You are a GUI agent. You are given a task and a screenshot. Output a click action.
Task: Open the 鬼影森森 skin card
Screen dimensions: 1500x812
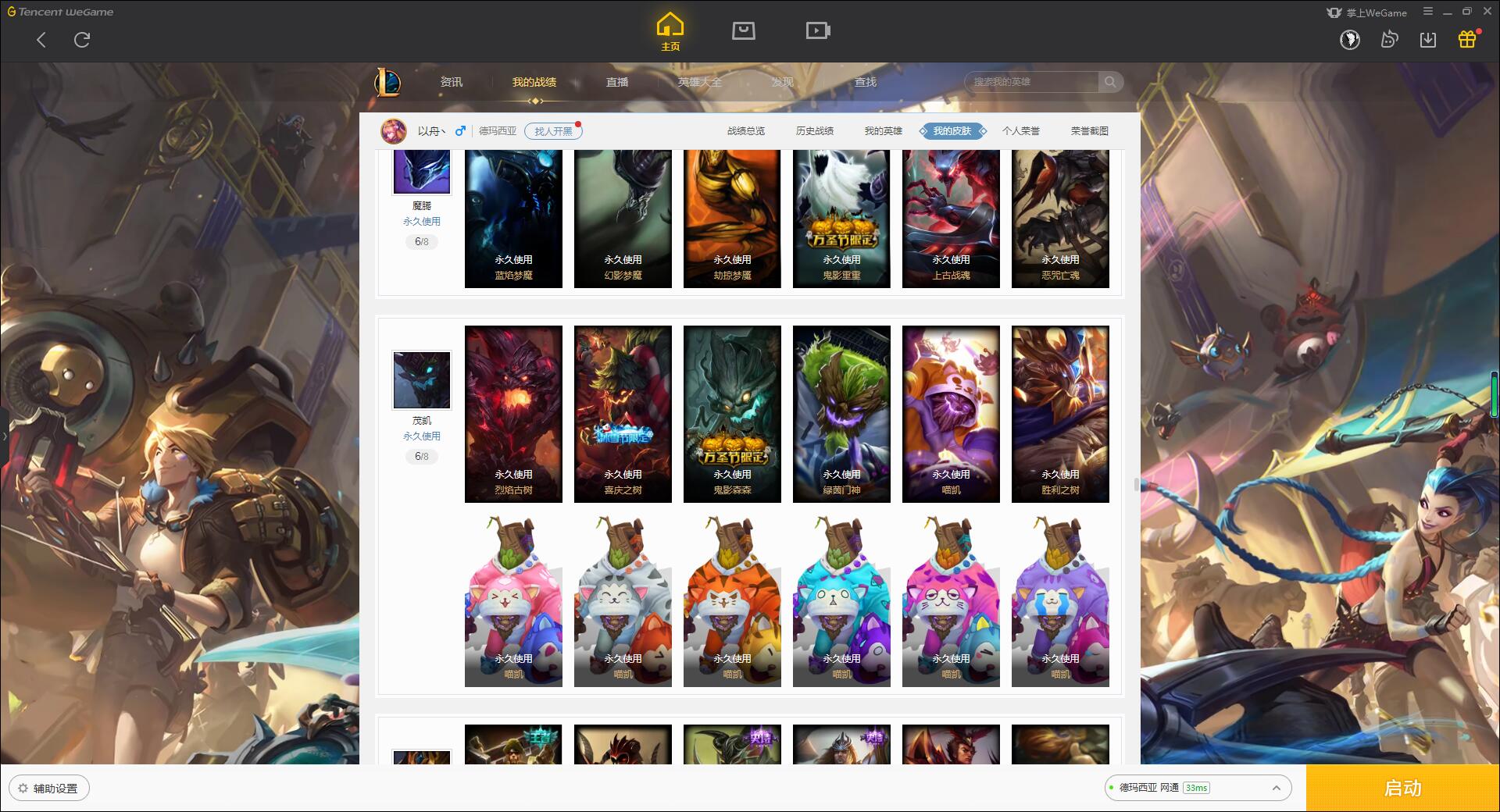pyautogui.click(x=732, y=415)
